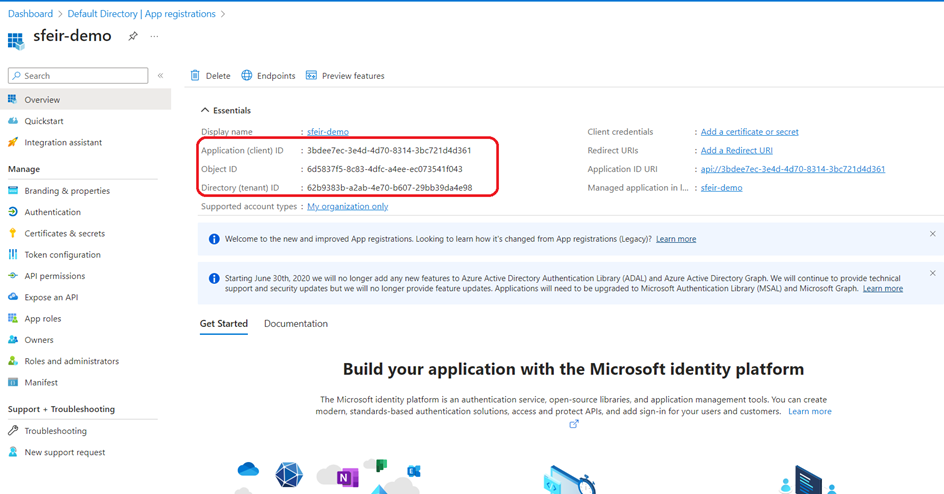The image size is (944, 494).
Task: Click the Expose an API cloud icon
Action: pyautogui.click(x=13, y=297)
